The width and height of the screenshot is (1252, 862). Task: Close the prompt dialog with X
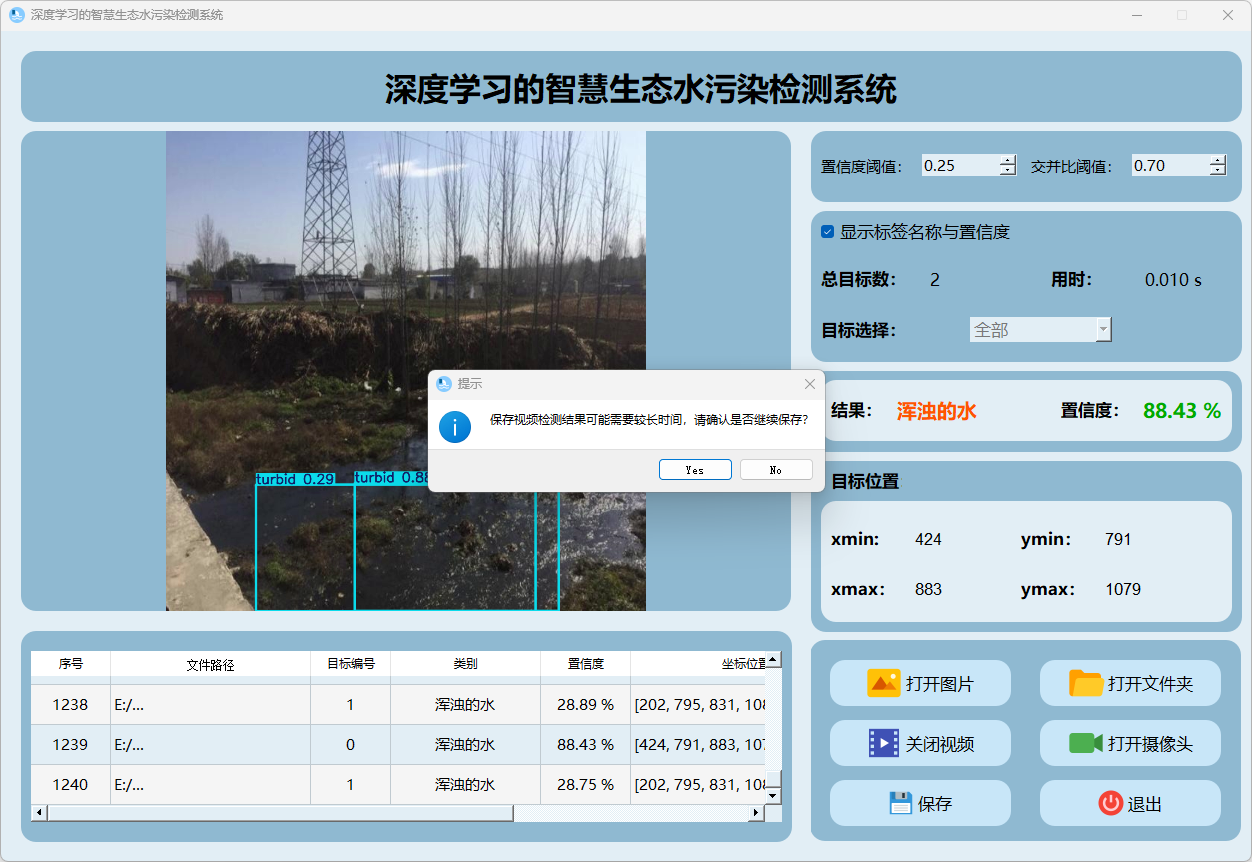coord(809,384)
